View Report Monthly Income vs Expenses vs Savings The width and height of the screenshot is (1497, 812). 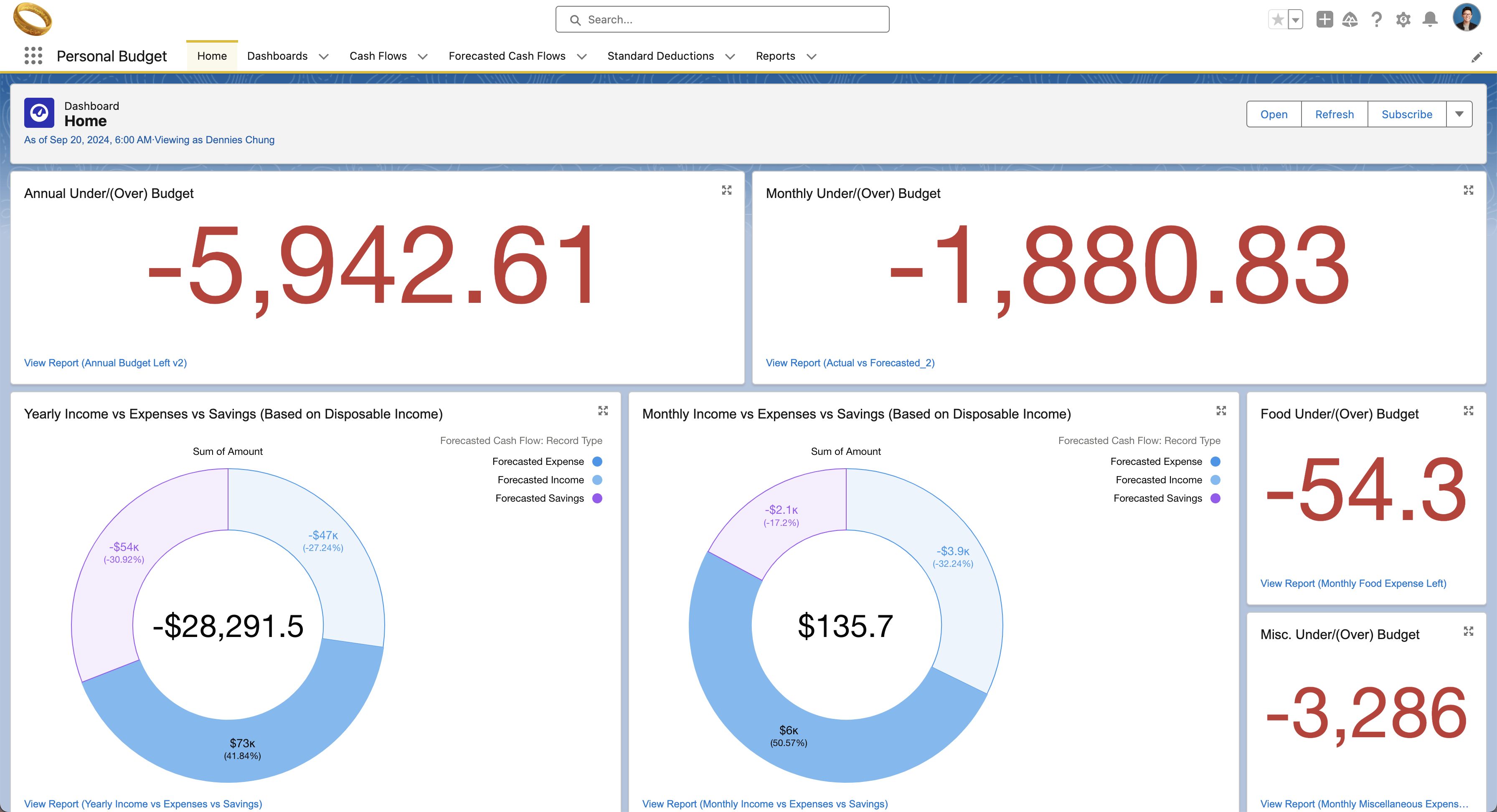[765, 804]
